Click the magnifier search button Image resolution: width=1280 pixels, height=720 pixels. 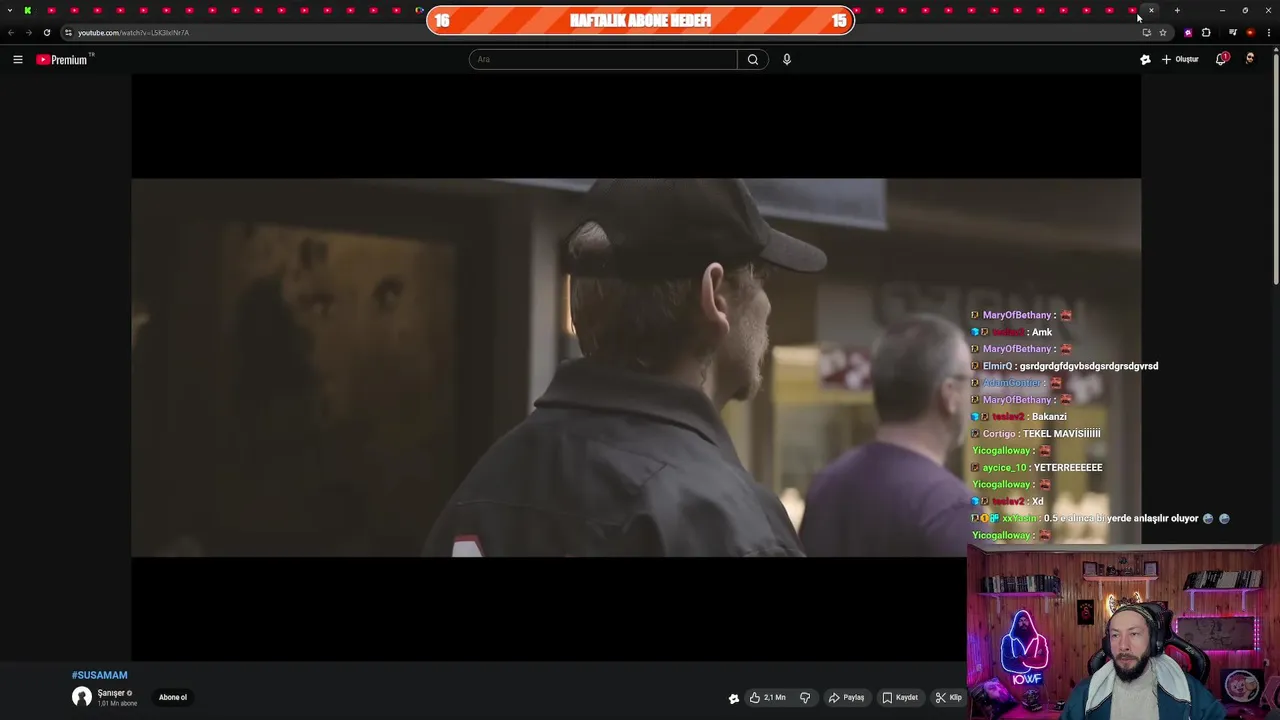[x=753, y=59]
